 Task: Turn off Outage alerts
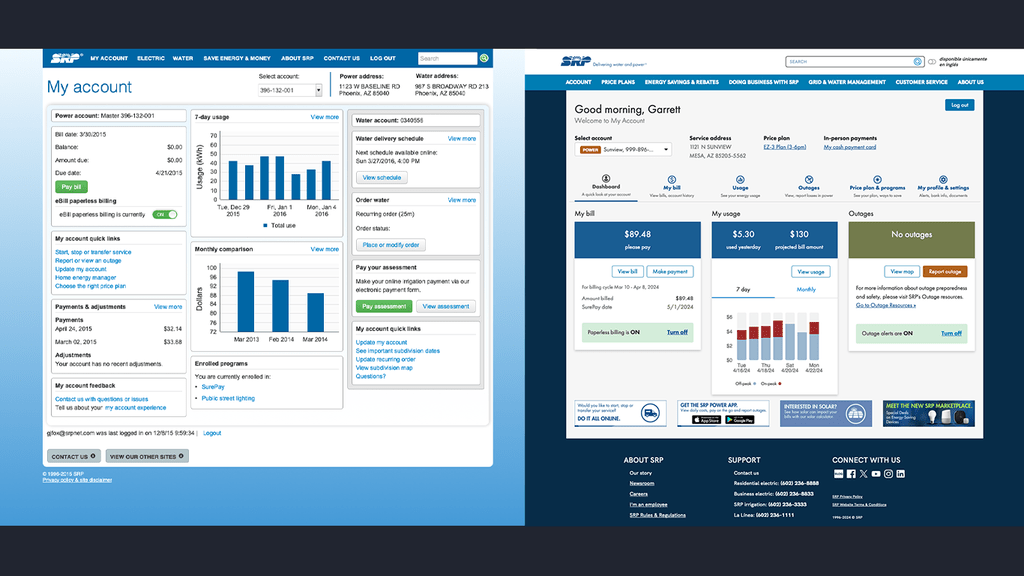tap(952, 333)
